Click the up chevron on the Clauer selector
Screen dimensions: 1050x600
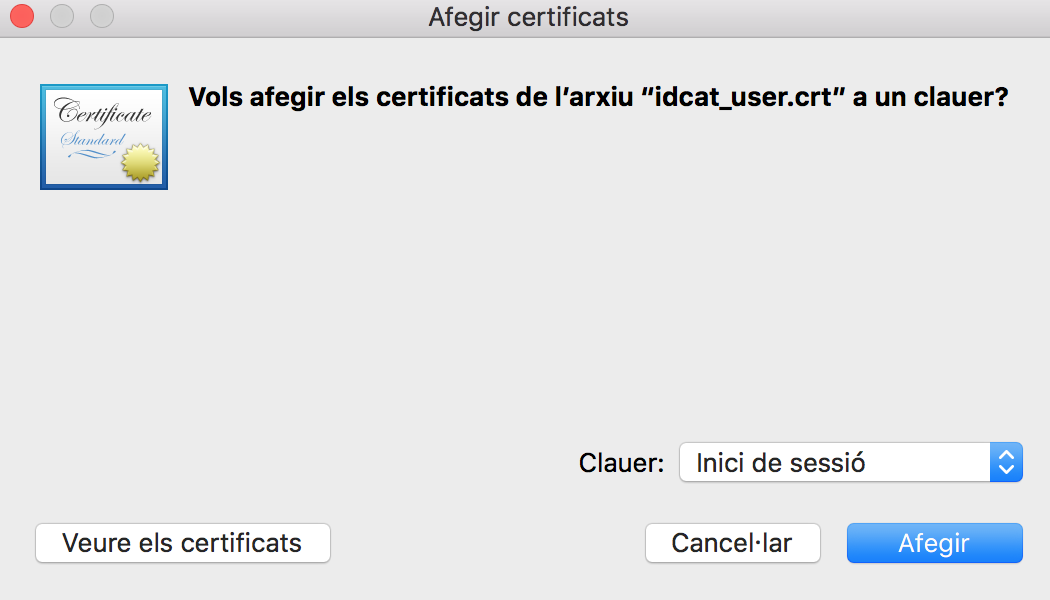[x=1007, y=455]
